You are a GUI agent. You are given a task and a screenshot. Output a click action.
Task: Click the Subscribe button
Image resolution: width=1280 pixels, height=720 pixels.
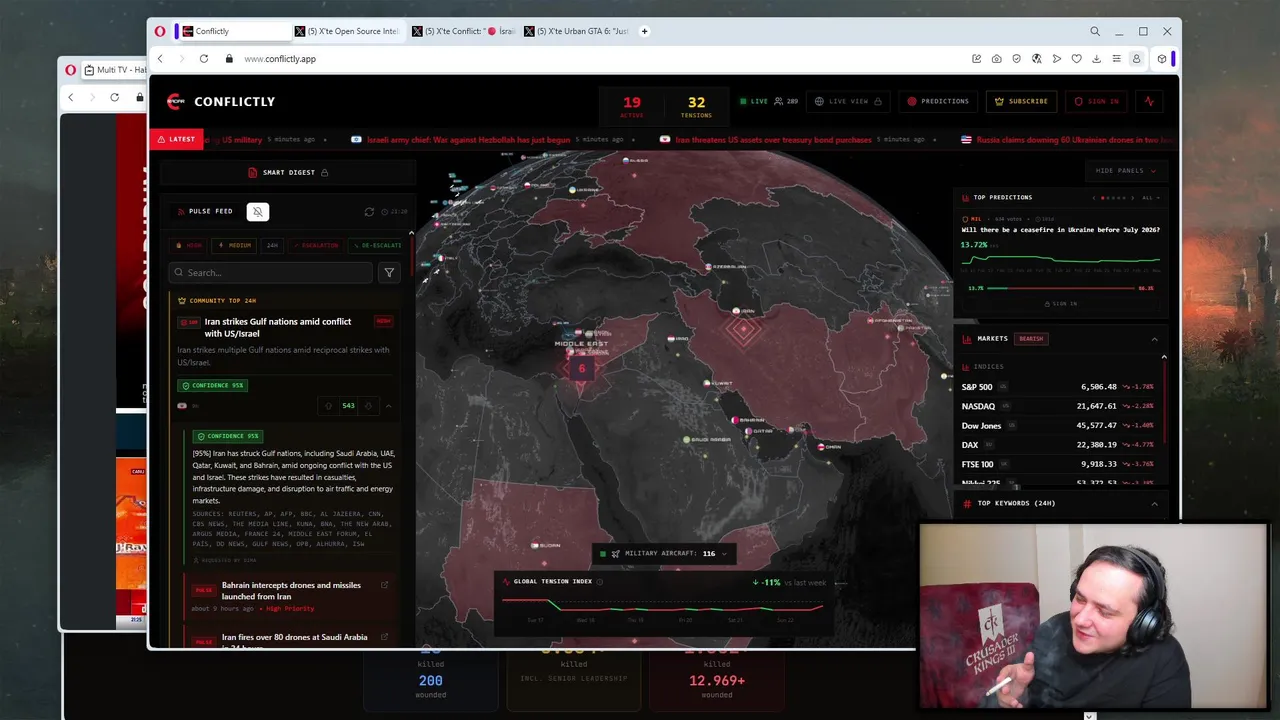pyautogui.click(x=1022, y=101)
